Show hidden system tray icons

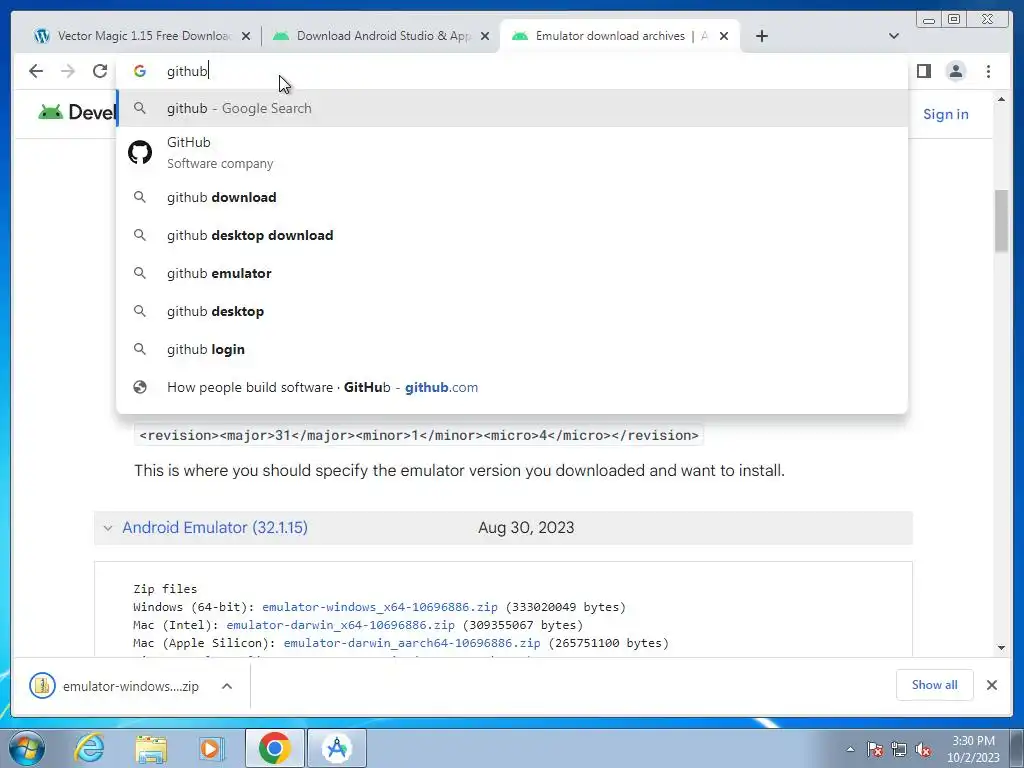(x=850, y=749)
